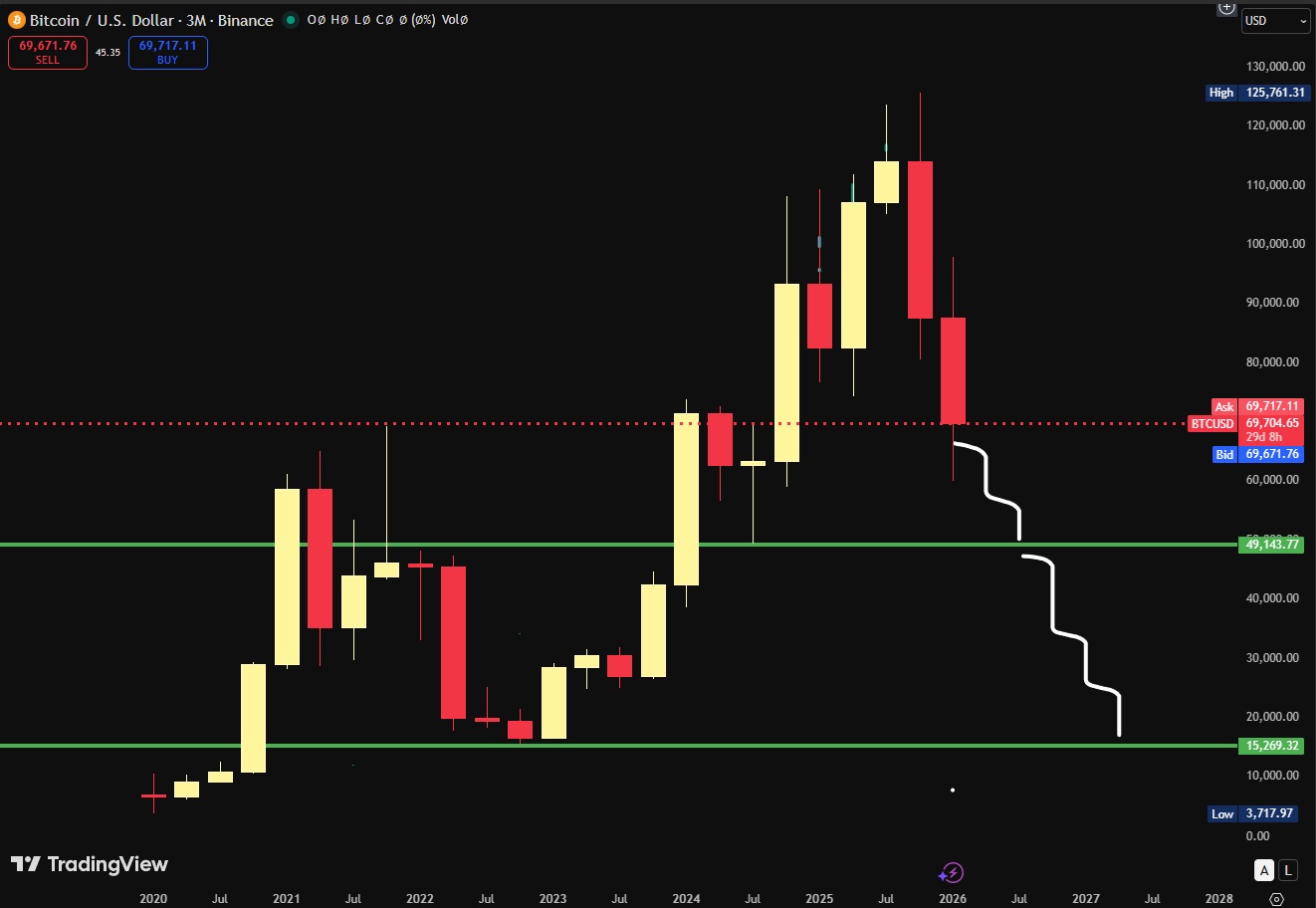Image resolution: width=1316 pixels, height=908 pixels.
Task: Select the green horizontal line label 15,269.32
Action: coord(1272,746)
